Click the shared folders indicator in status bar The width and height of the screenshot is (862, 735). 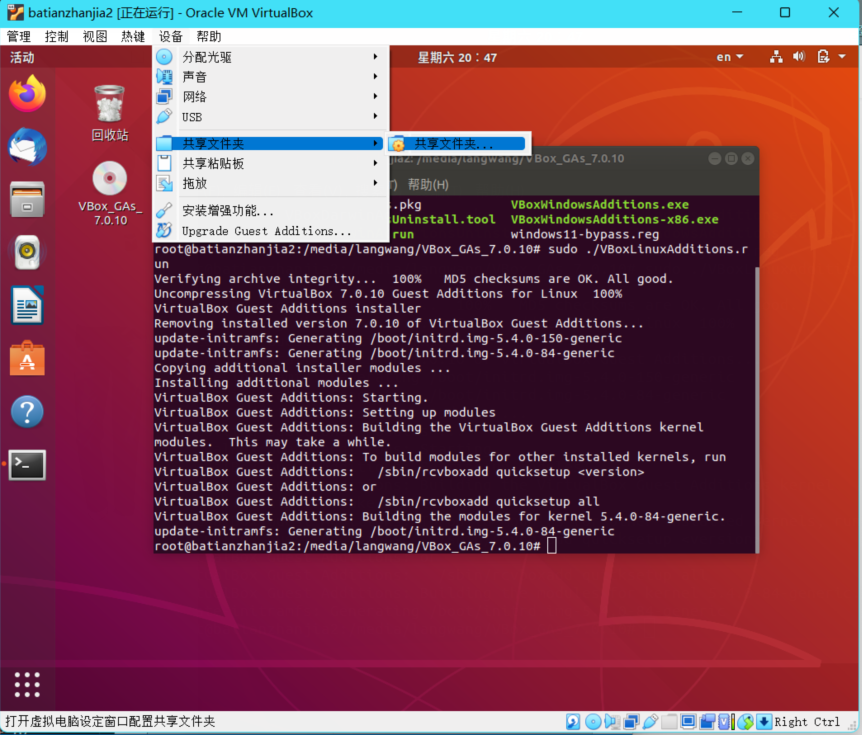pyautogui.click(x=669, y=721)
